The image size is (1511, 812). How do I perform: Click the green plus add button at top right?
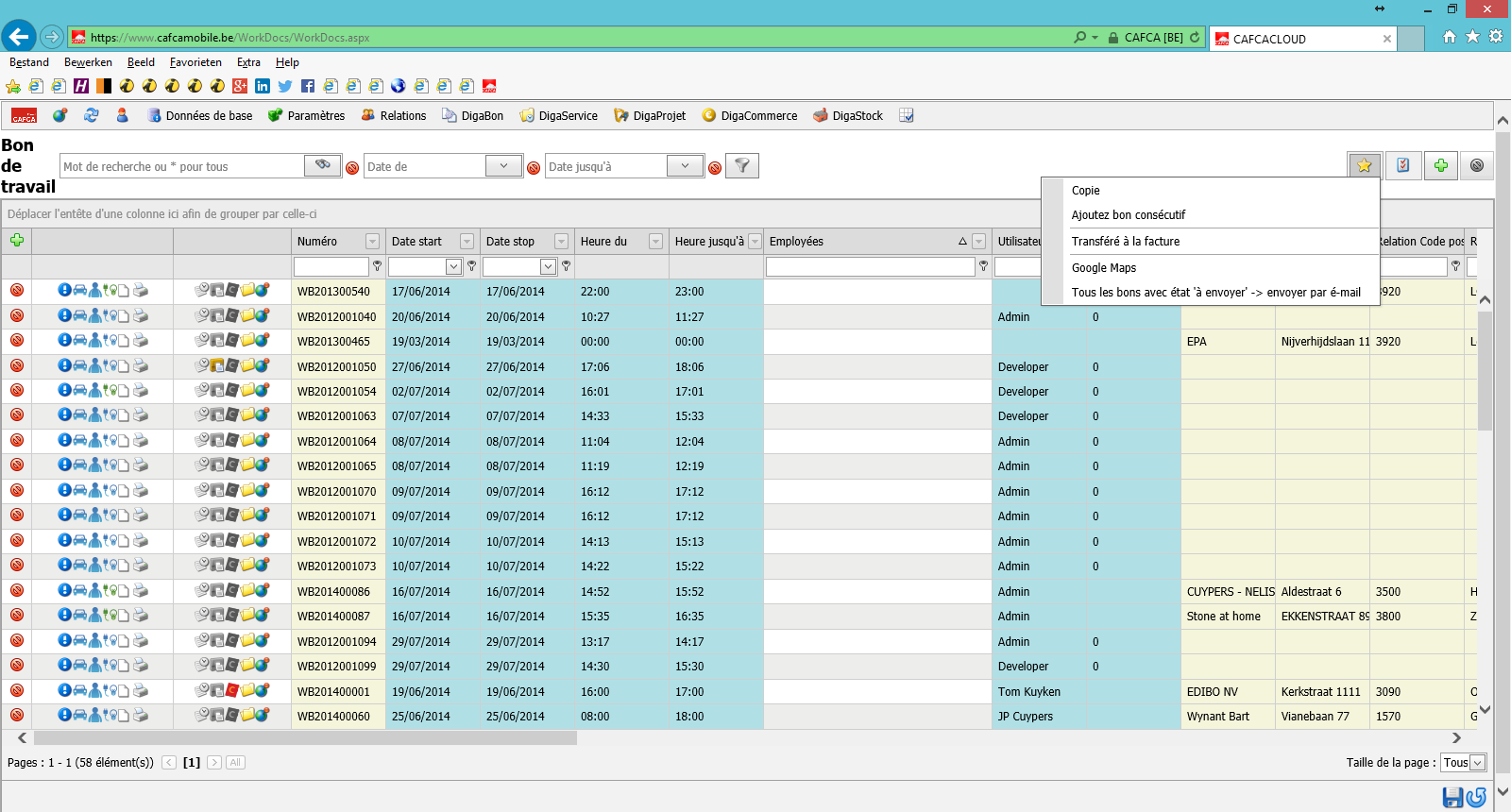coord(1441,165)
